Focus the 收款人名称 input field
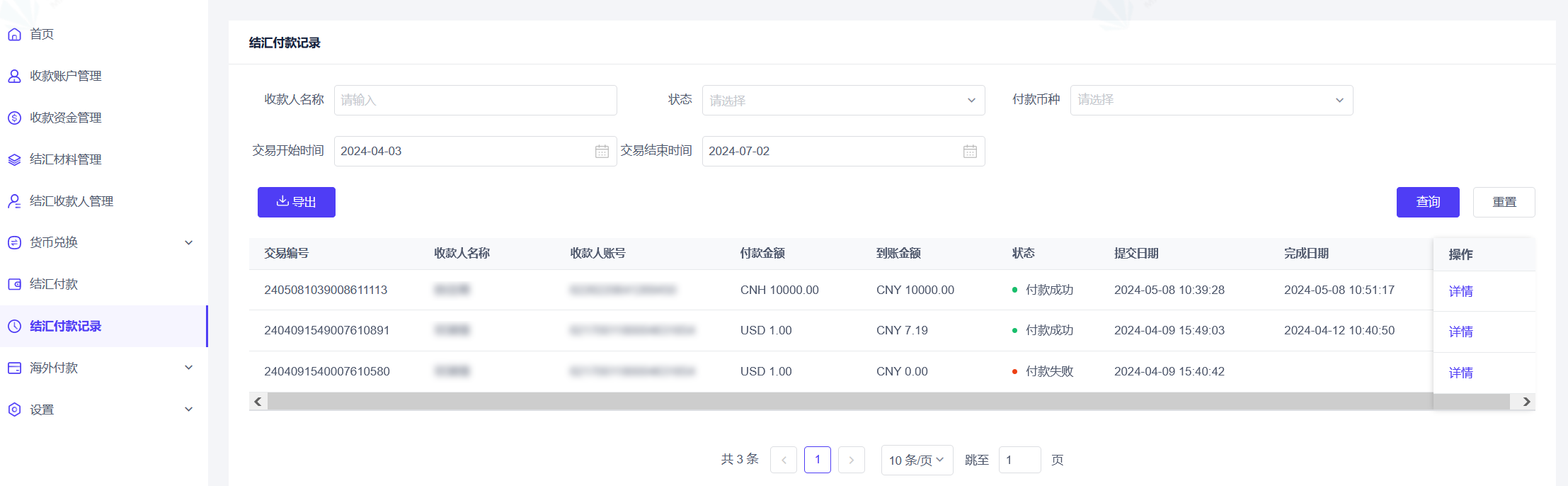 (x=475, y=101)
